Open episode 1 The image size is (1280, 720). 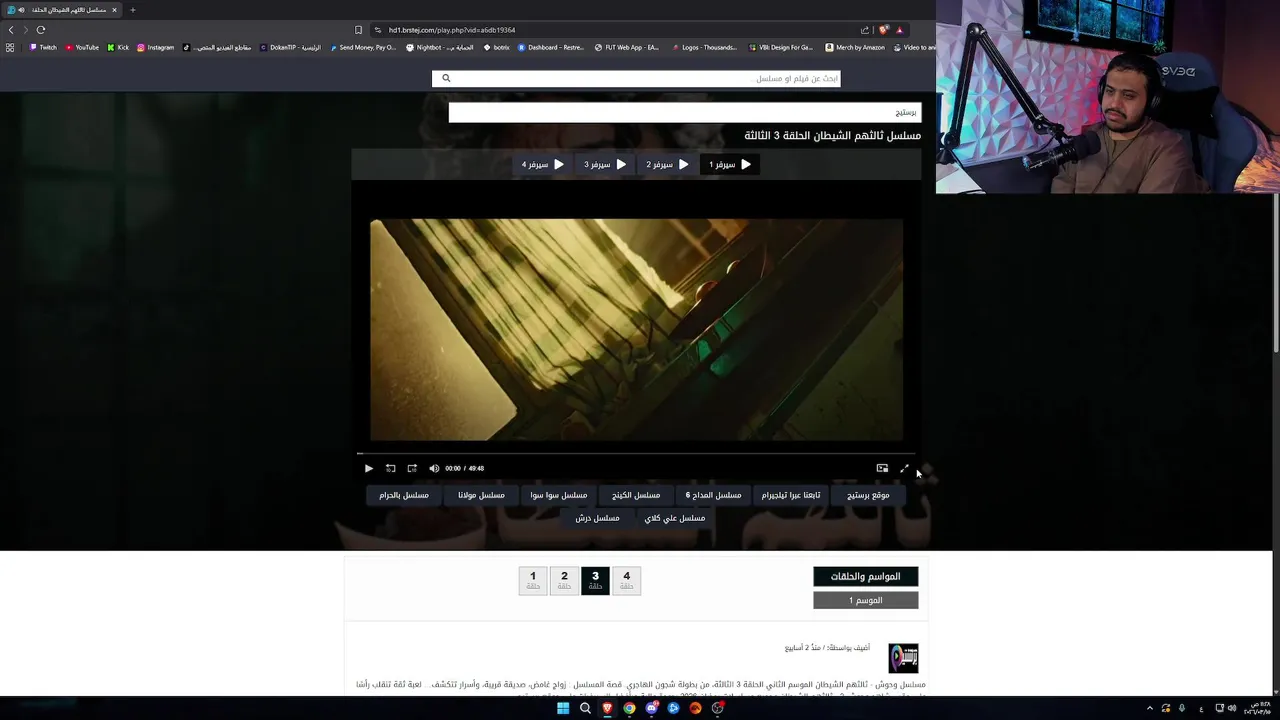533,580
